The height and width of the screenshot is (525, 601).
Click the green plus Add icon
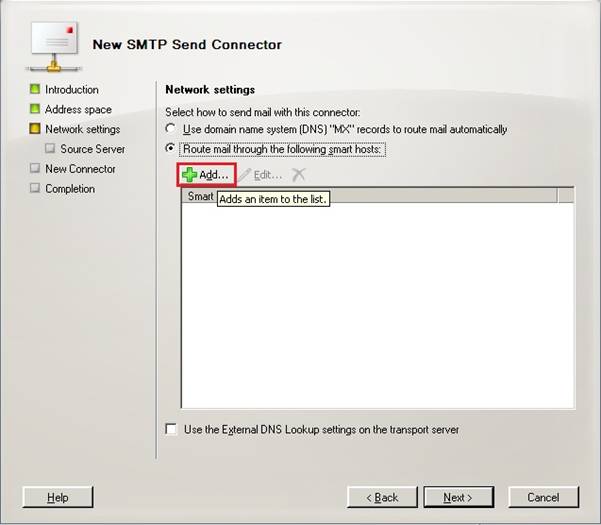(189, 175)
